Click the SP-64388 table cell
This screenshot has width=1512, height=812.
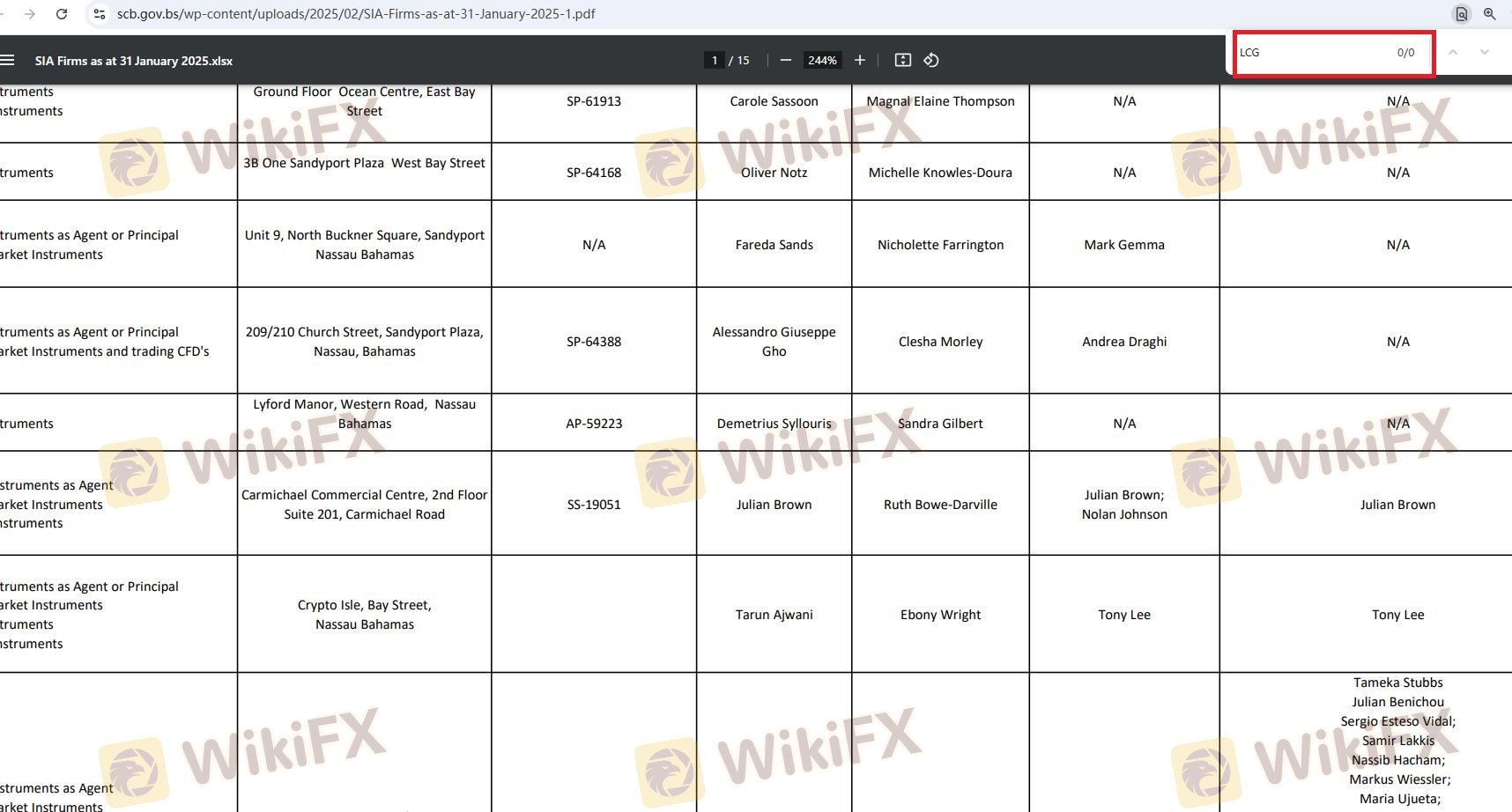pos(594,342)
